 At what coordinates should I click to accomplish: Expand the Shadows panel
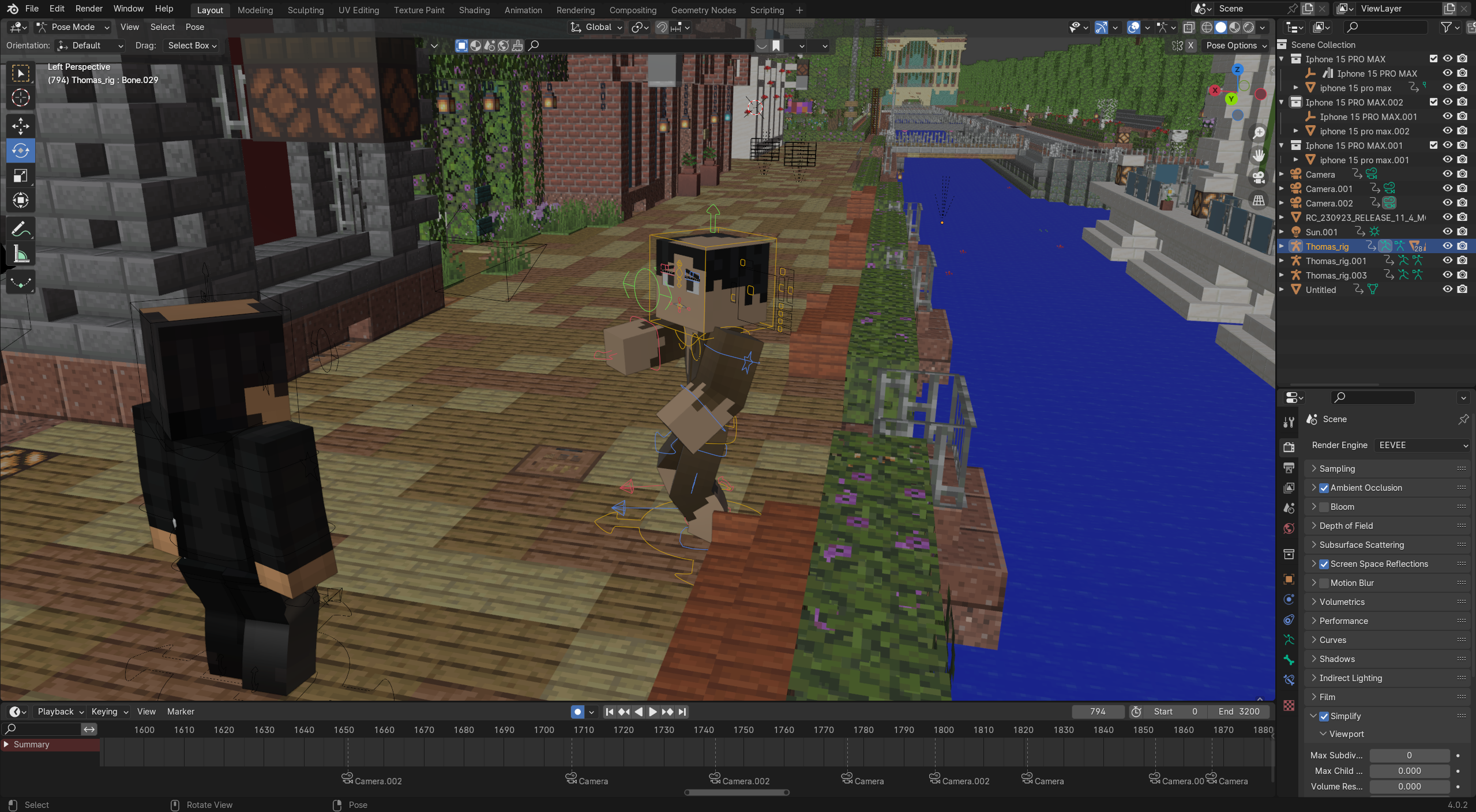(1387, 659)
